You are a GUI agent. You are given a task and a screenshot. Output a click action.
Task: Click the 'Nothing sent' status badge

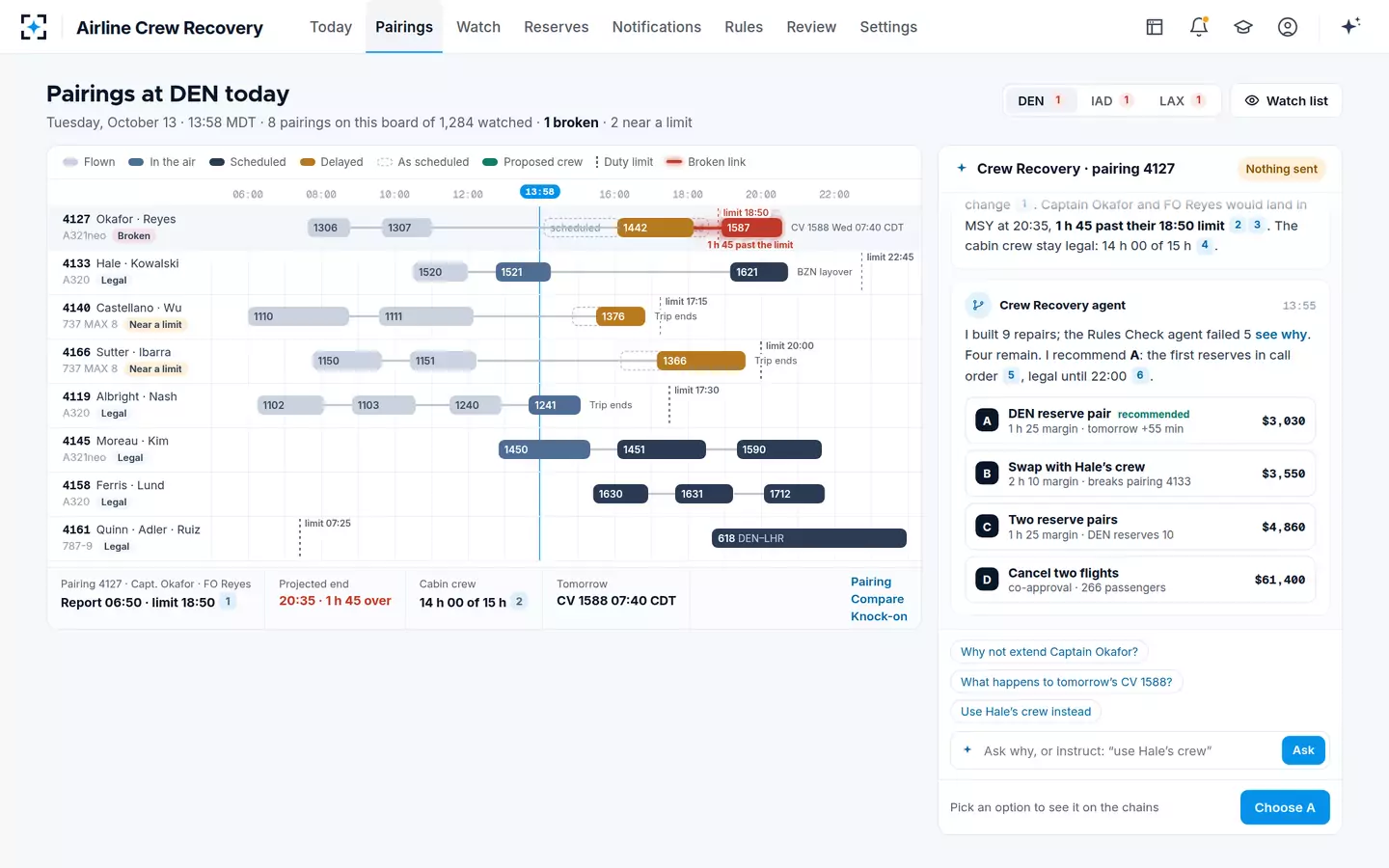pos(1281,169)
